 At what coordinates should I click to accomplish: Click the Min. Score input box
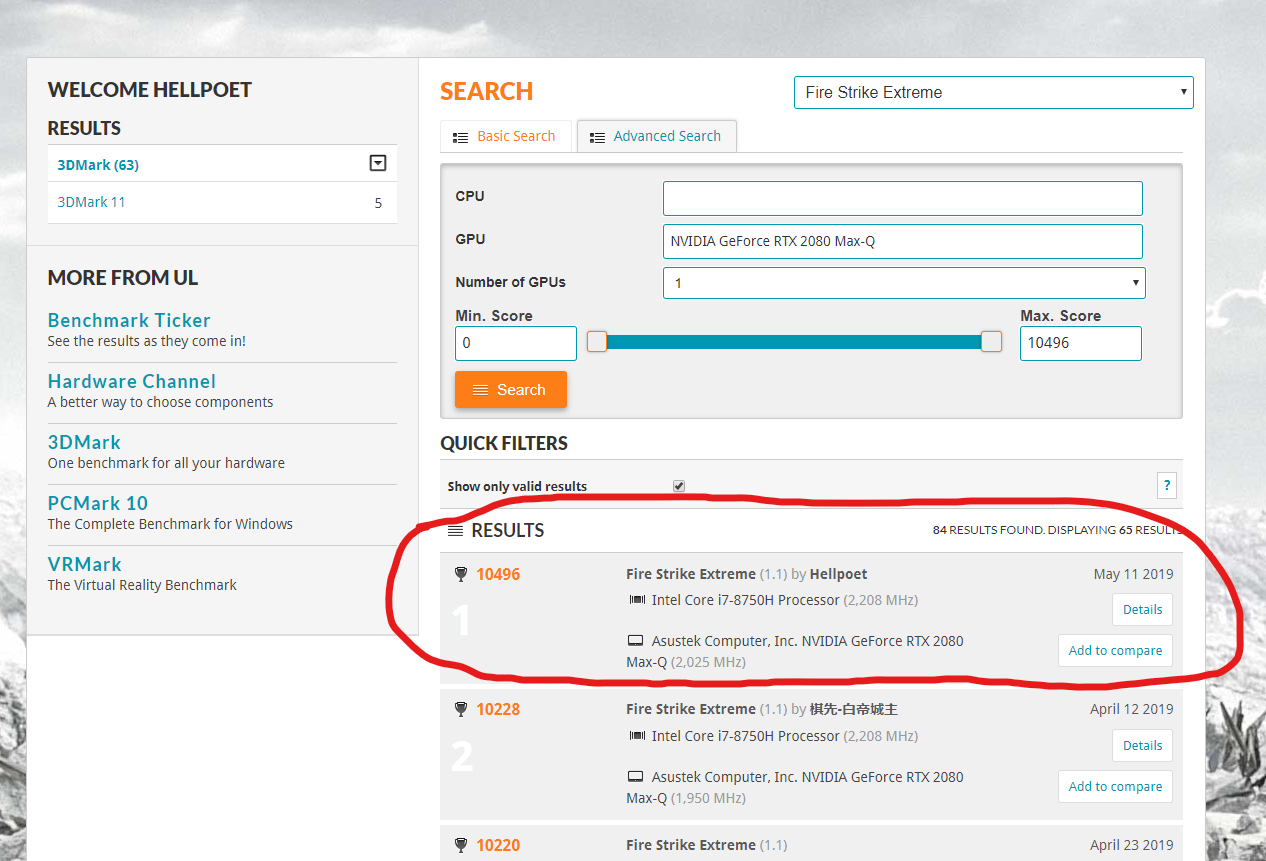[x=516, y=343]
